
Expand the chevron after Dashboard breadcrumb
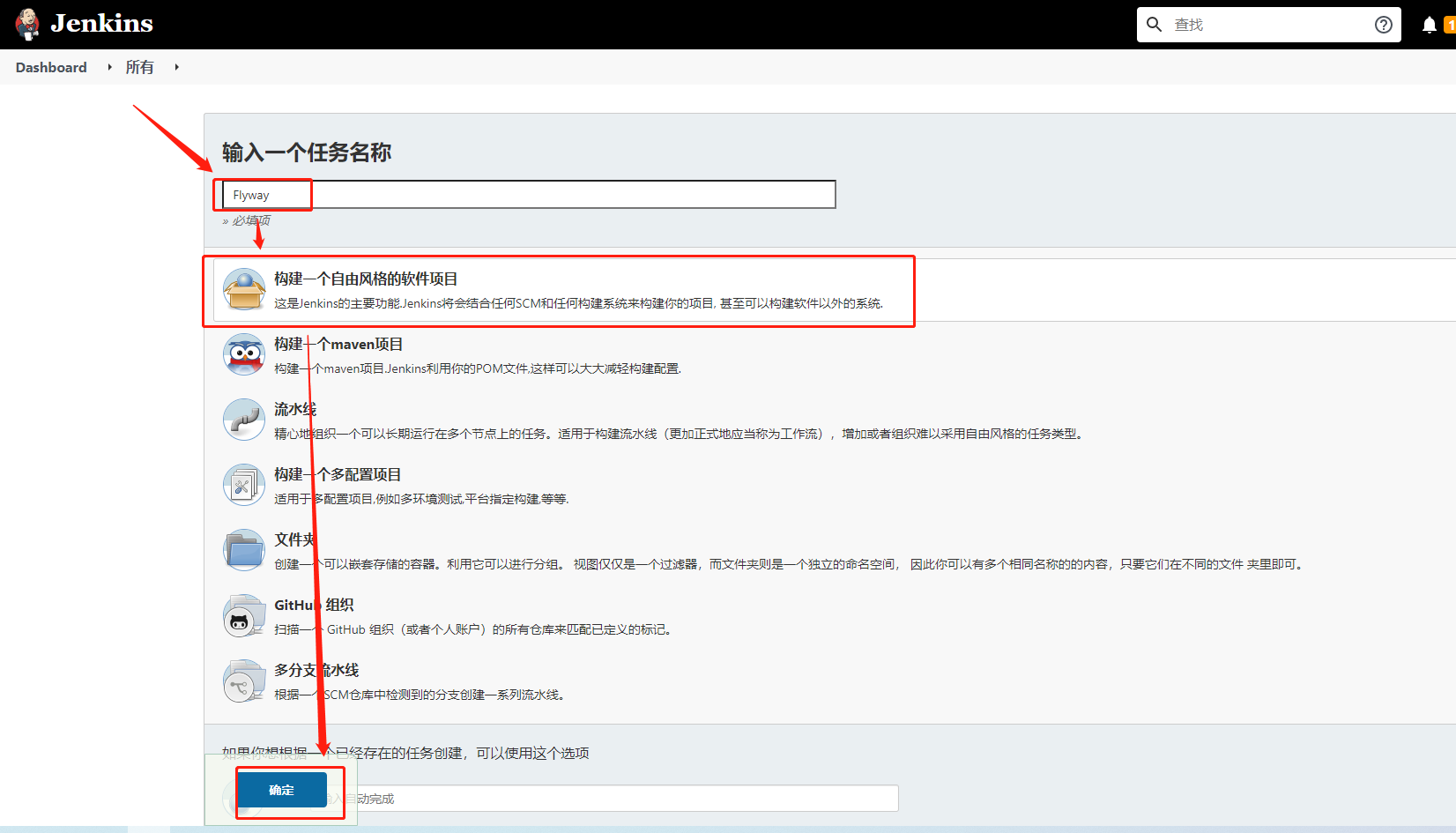[108, 67]
